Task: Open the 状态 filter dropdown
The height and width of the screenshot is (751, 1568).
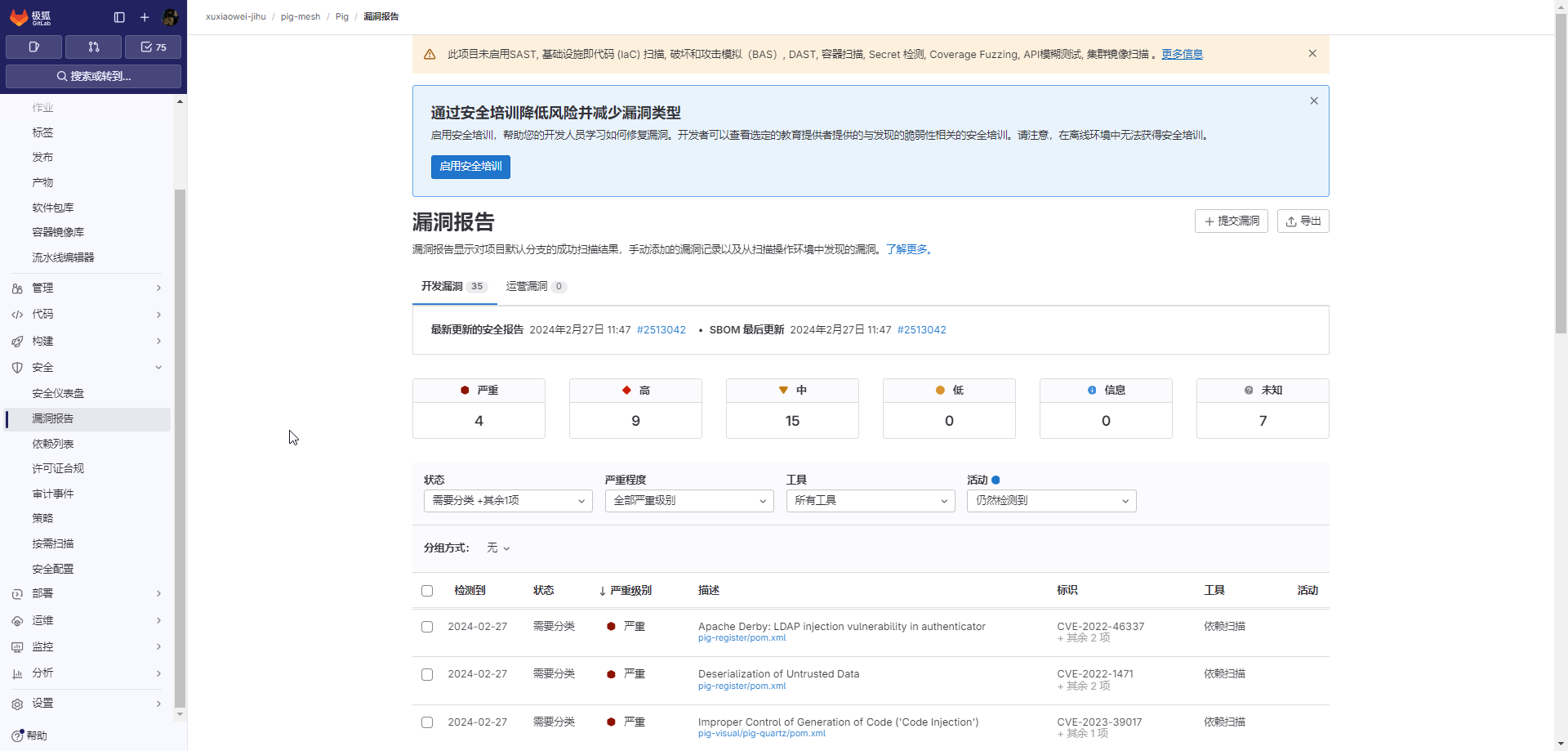Action: click(x=507, y=501)
